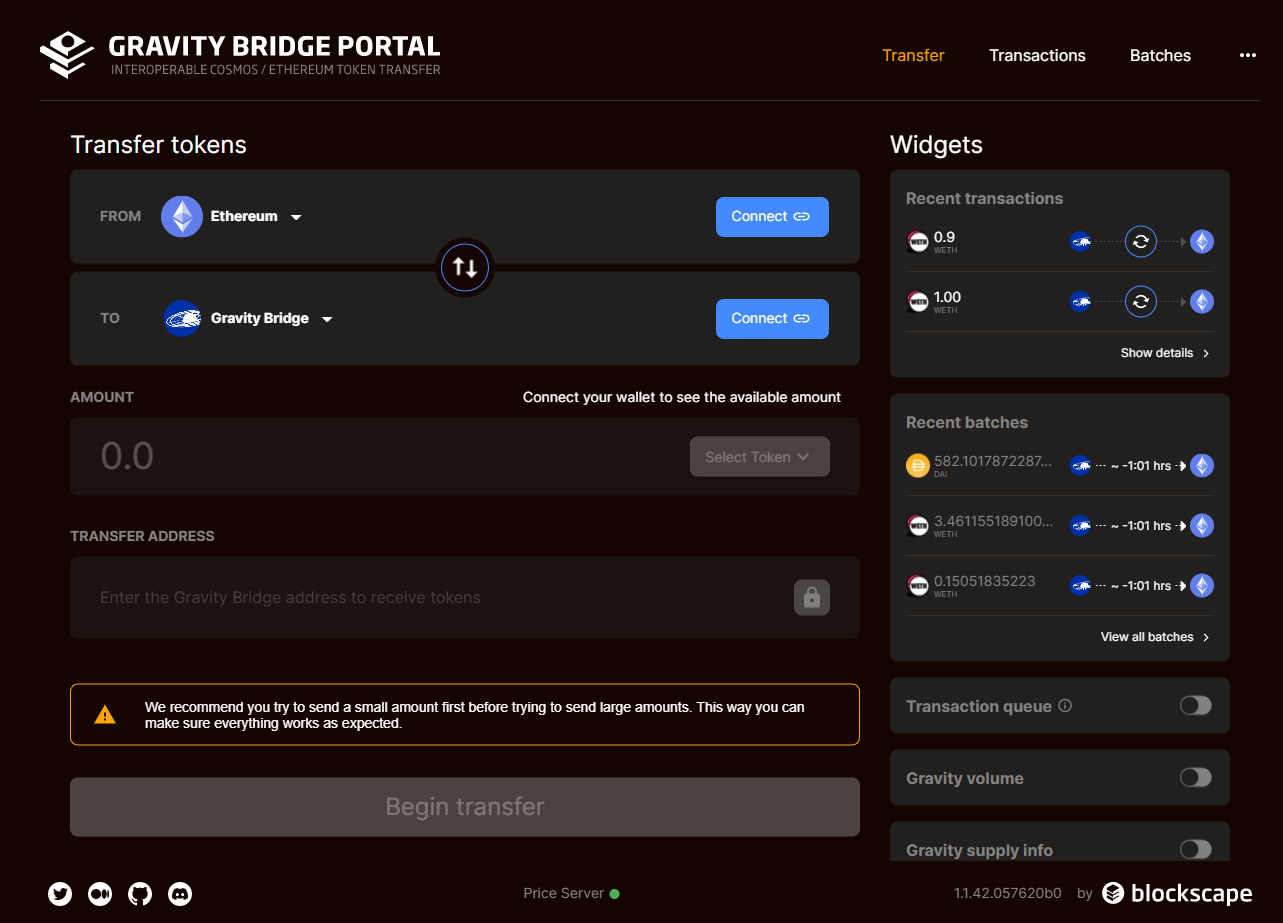Click the blockscape logo in the footer

tap(1177, 893)
